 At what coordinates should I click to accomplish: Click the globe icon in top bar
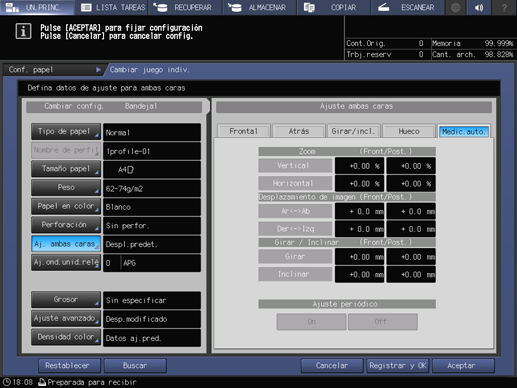click(456, 7)
